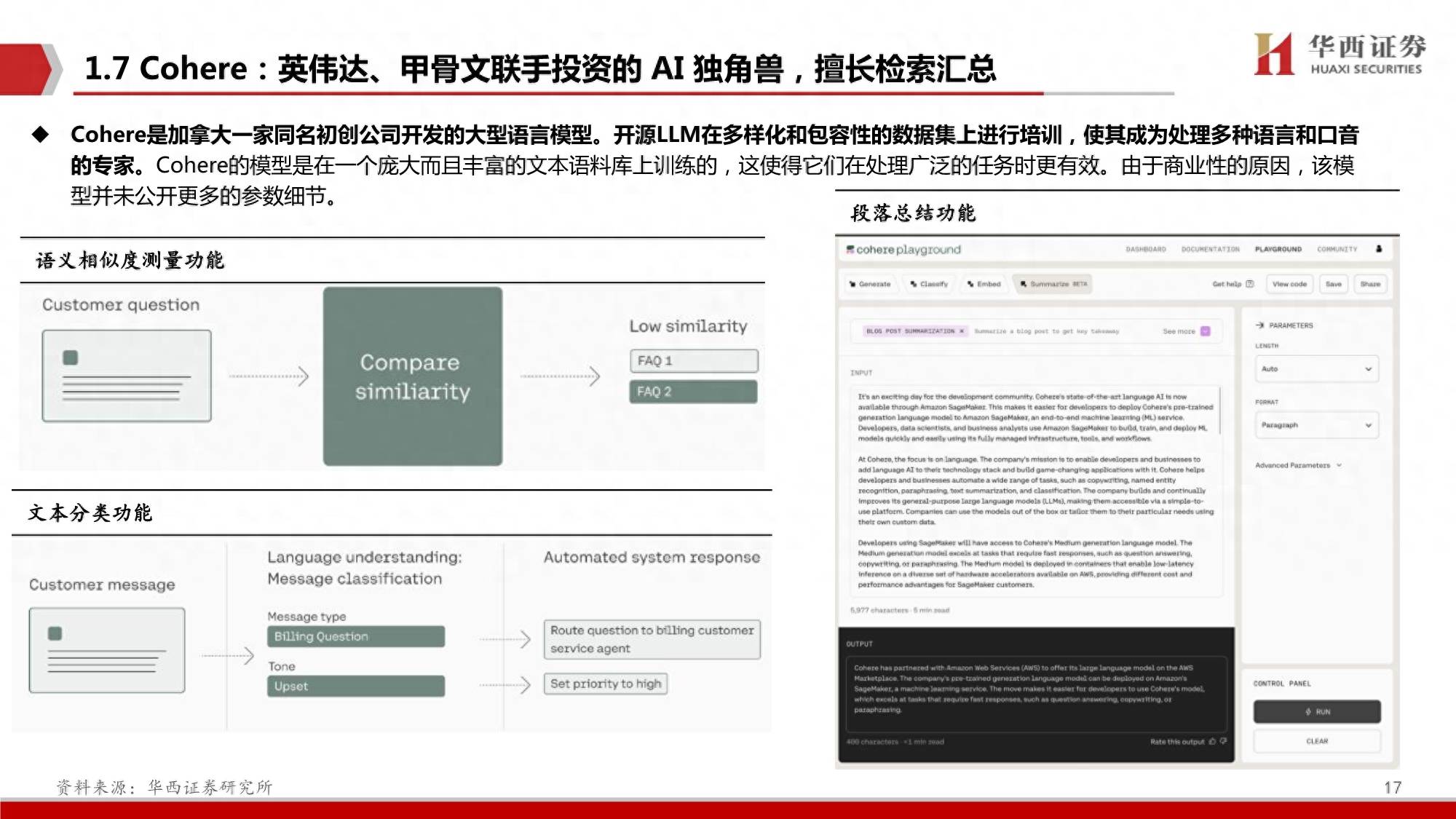Click the RUN button
Viewport: 1456px width, 819px height.
(1317, 711)
